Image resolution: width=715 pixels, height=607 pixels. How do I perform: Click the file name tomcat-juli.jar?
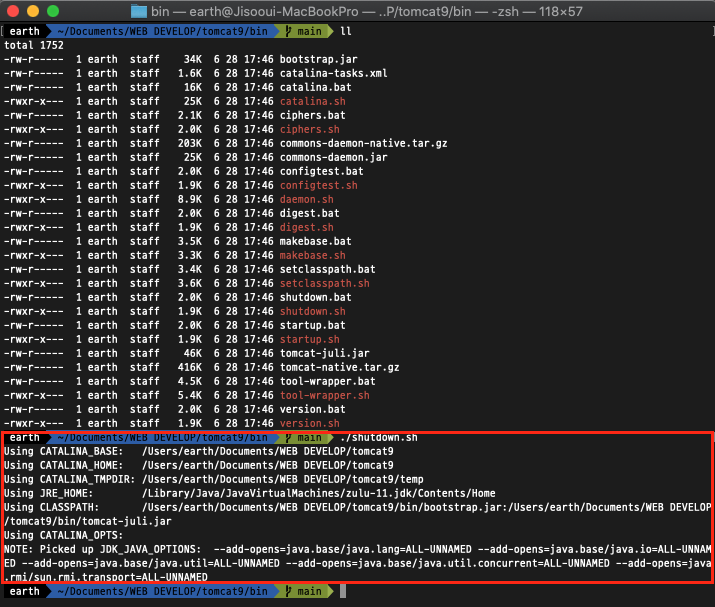(x=325, y=353)
